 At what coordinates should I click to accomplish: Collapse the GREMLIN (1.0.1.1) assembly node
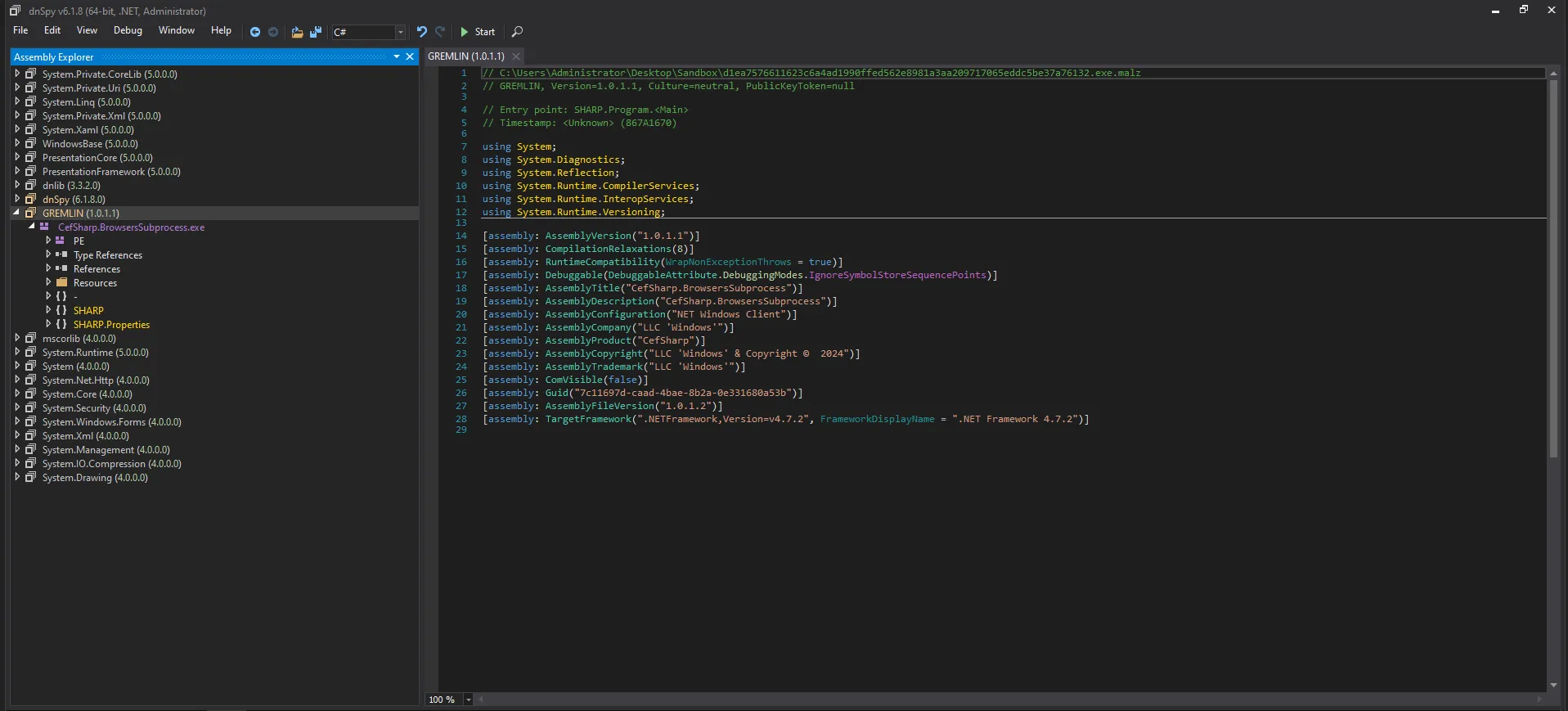pos(16,213)
